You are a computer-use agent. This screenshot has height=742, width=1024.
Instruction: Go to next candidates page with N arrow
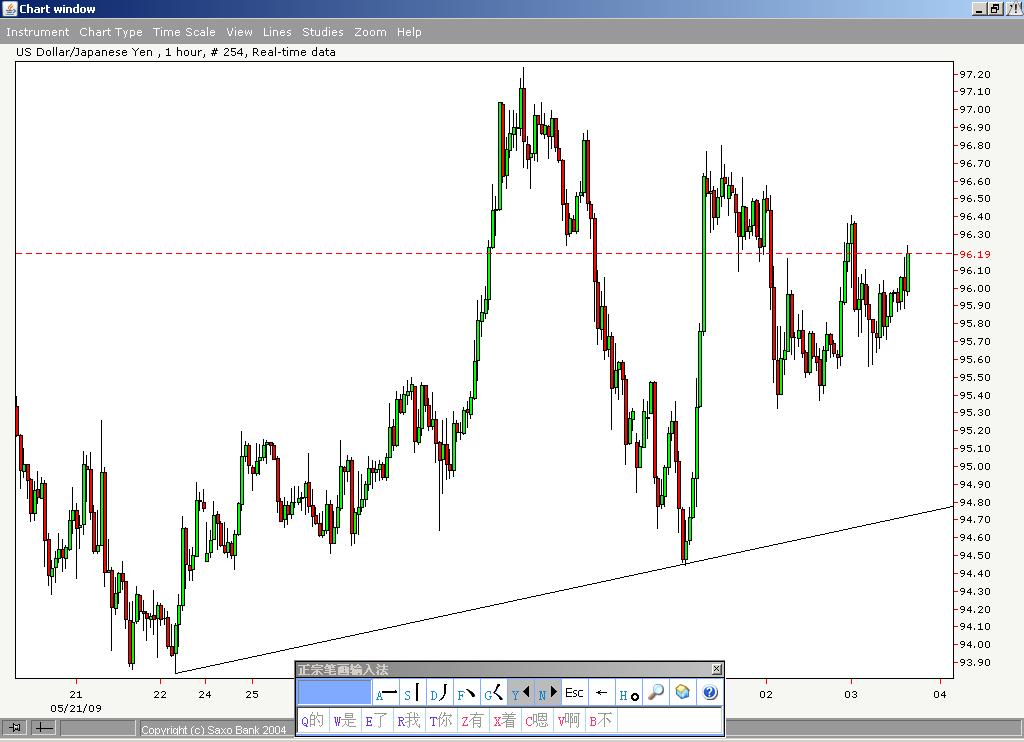point(547,693)
